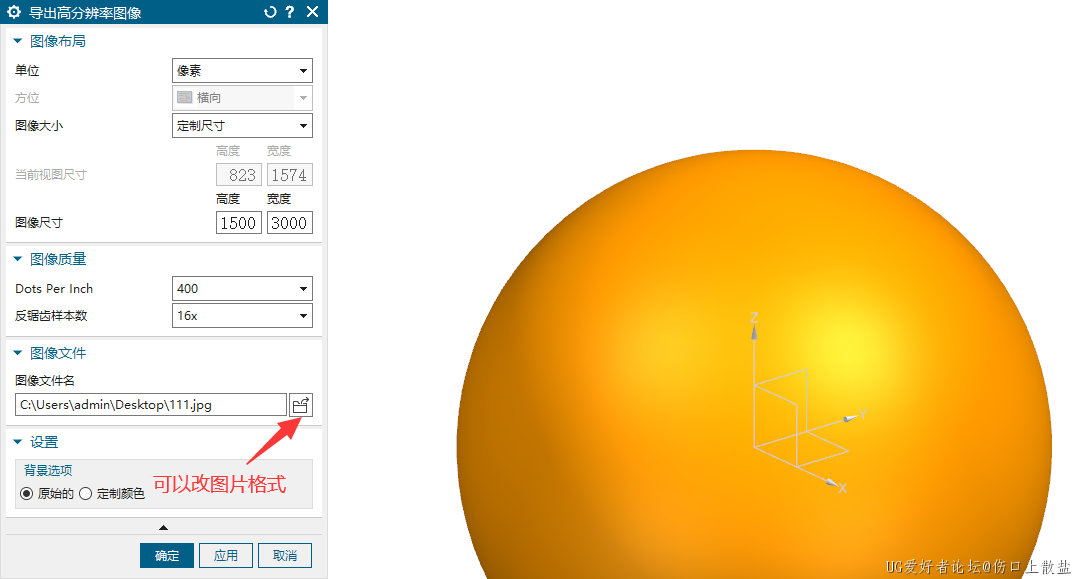
Task: Click the settings gear icon in dialog title
Action: pos(14,12)
